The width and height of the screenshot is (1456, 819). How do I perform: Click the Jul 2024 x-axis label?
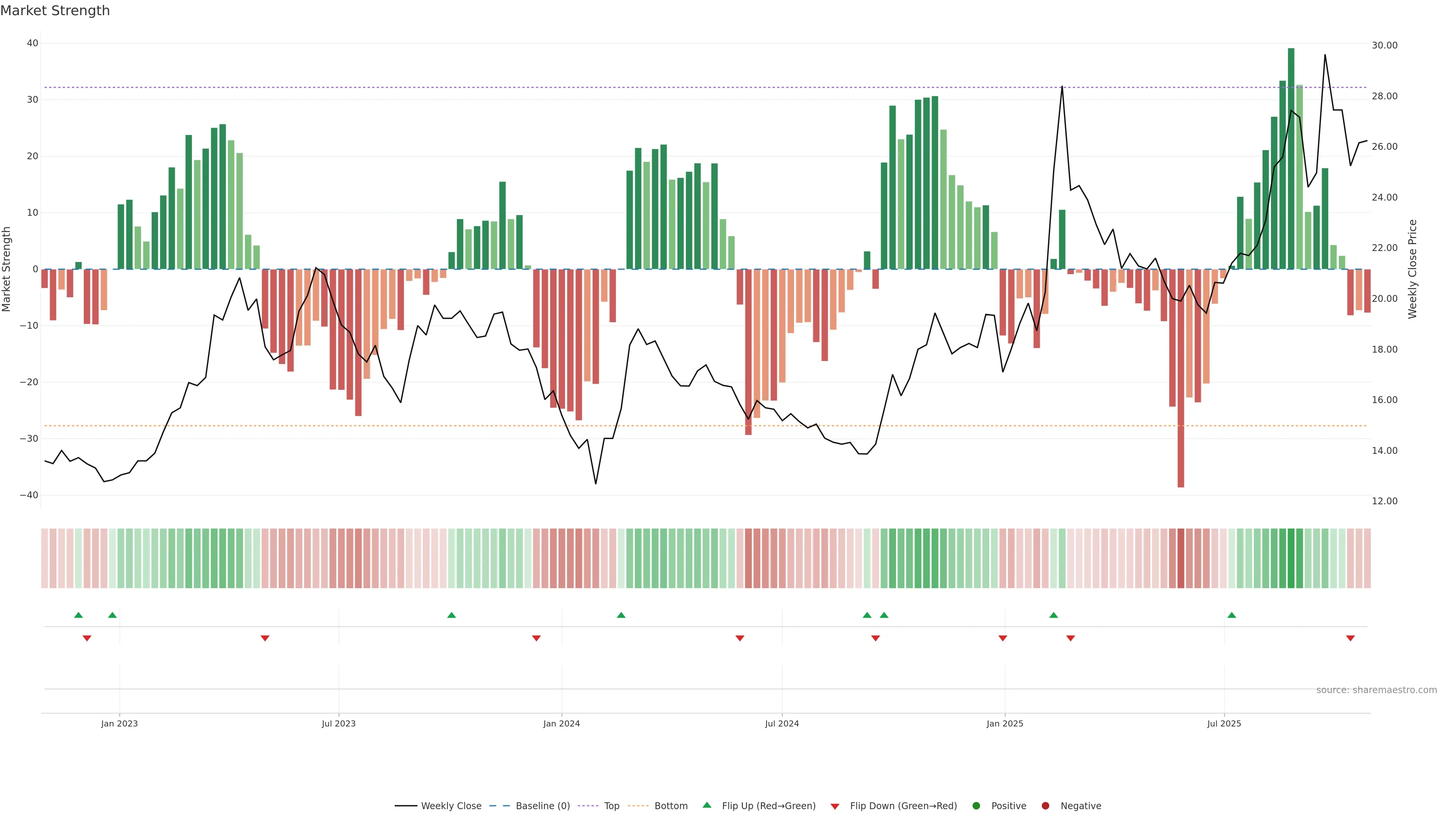[782, 723]
